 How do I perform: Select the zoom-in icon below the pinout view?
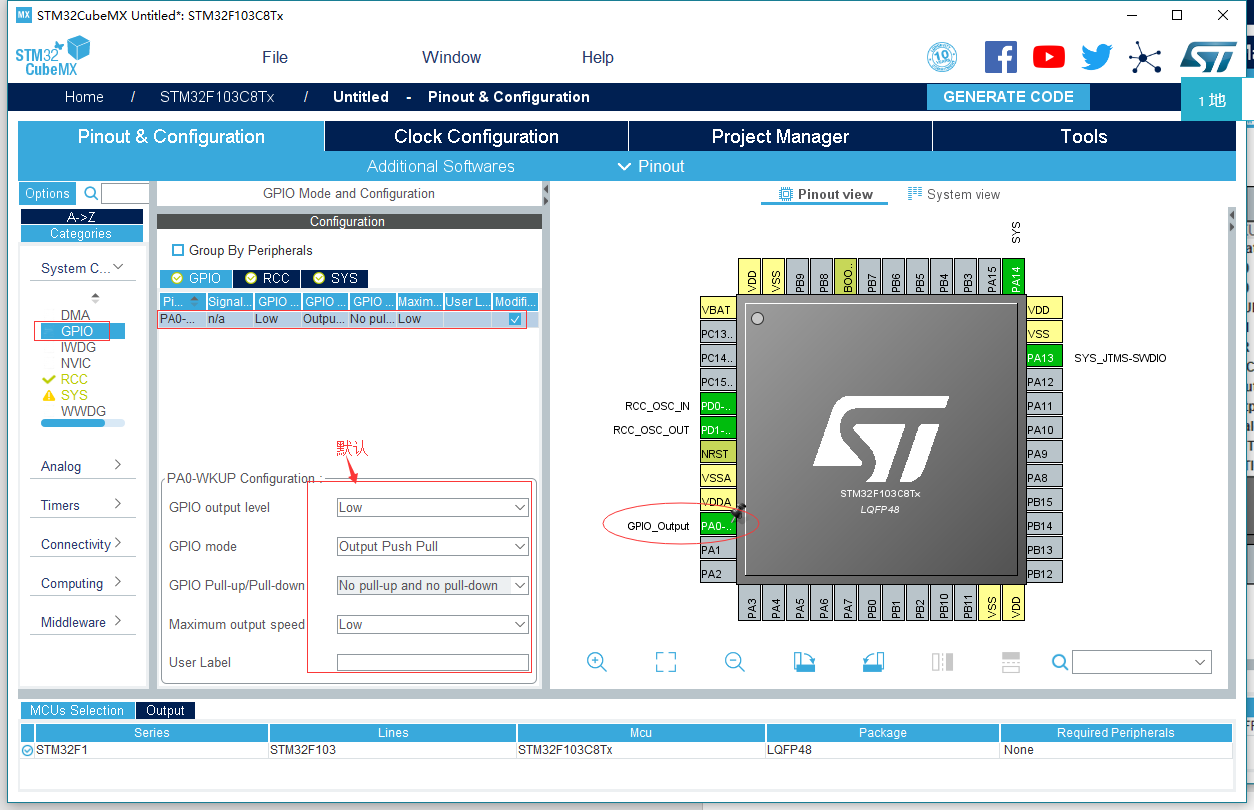click(x=597, y=662)
